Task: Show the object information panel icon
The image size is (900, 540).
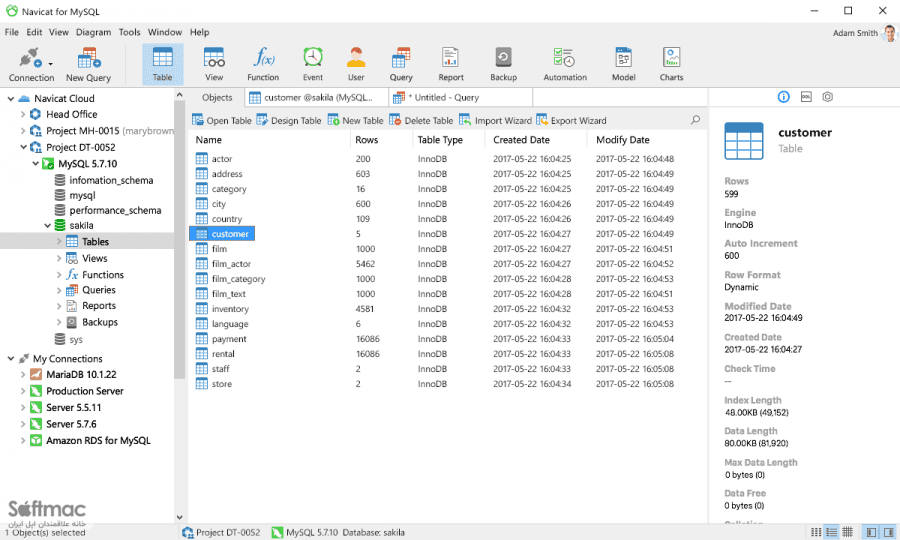Action: coord(783,97)
